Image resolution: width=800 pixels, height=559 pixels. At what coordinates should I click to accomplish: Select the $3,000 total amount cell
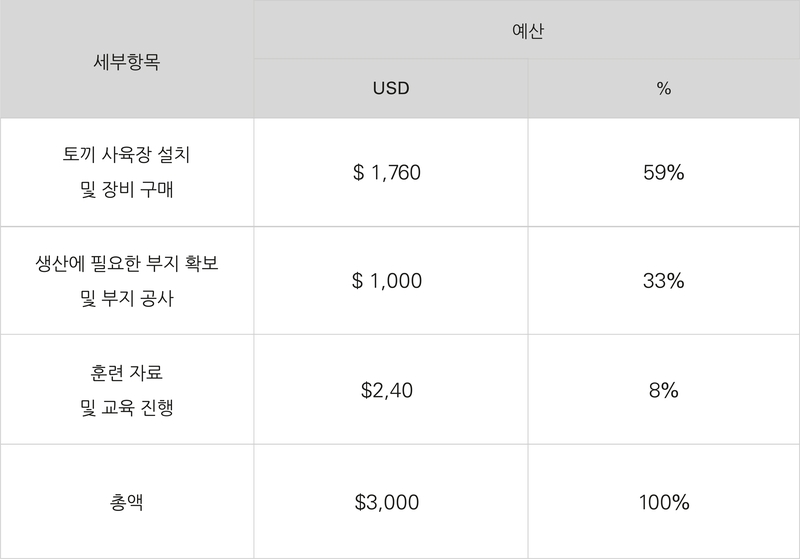pyautogui.click(x=391, y=502)
